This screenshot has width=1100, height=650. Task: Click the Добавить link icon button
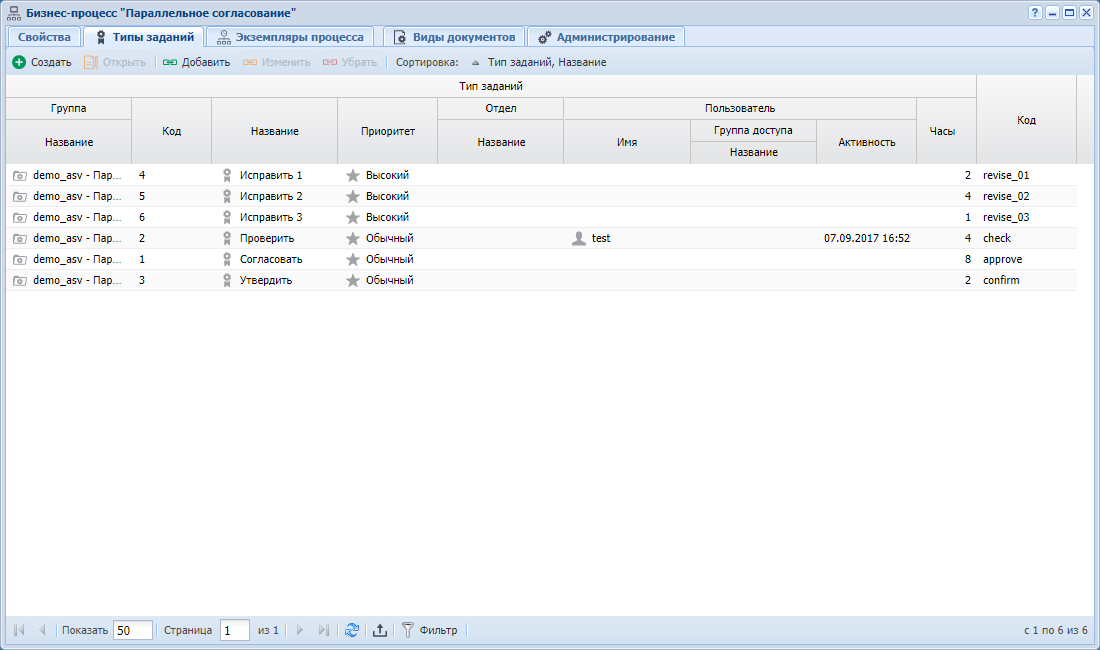coord(170,62)
